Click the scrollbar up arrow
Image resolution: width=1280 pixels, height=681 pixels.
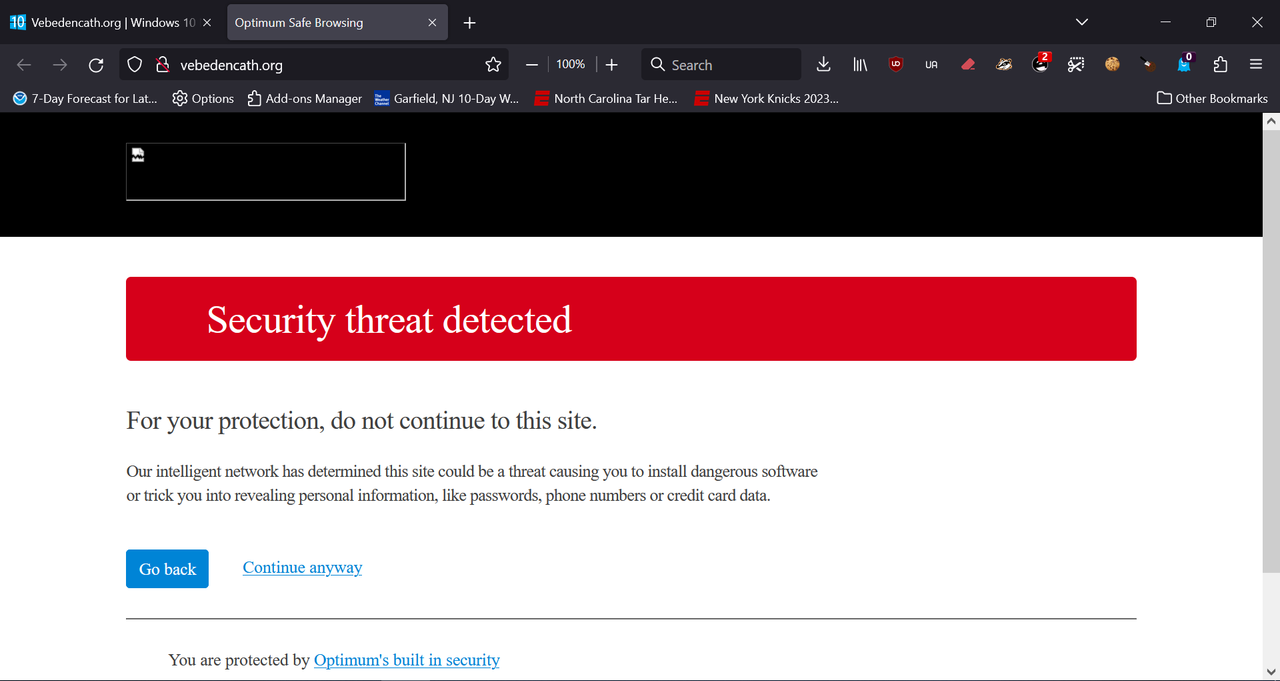tap(1271, 121)
